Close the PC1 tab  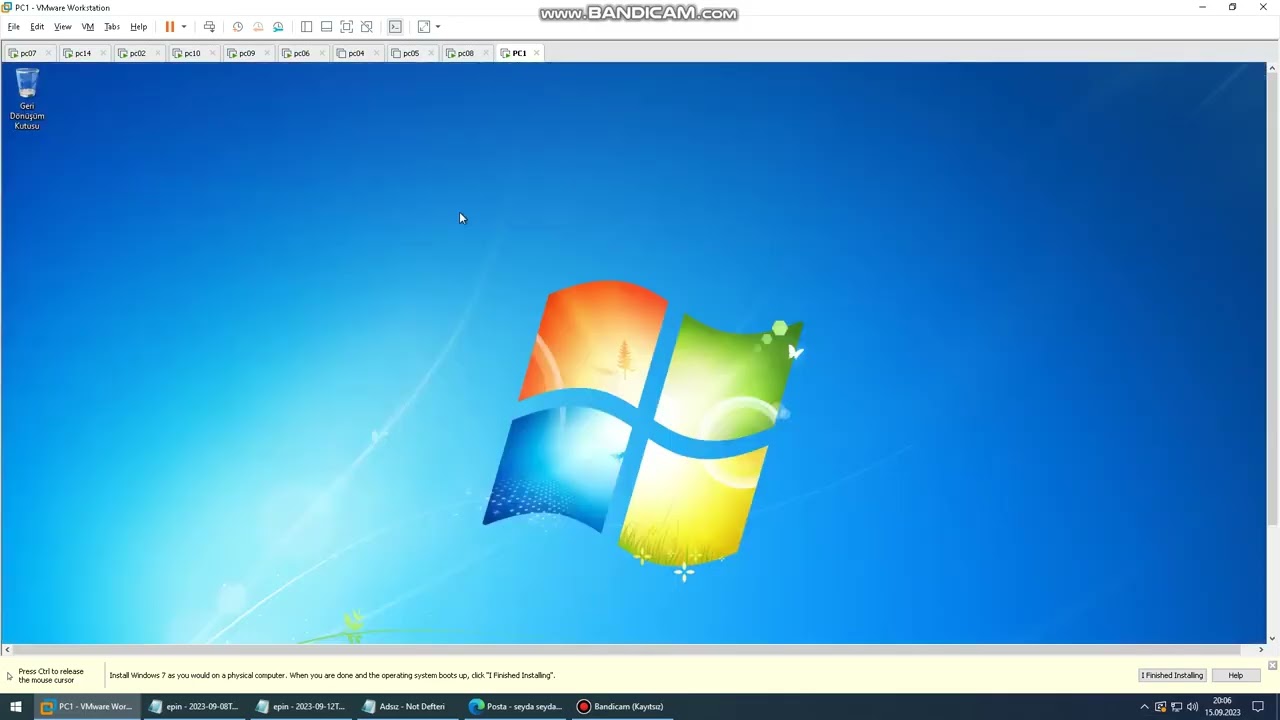537,53
